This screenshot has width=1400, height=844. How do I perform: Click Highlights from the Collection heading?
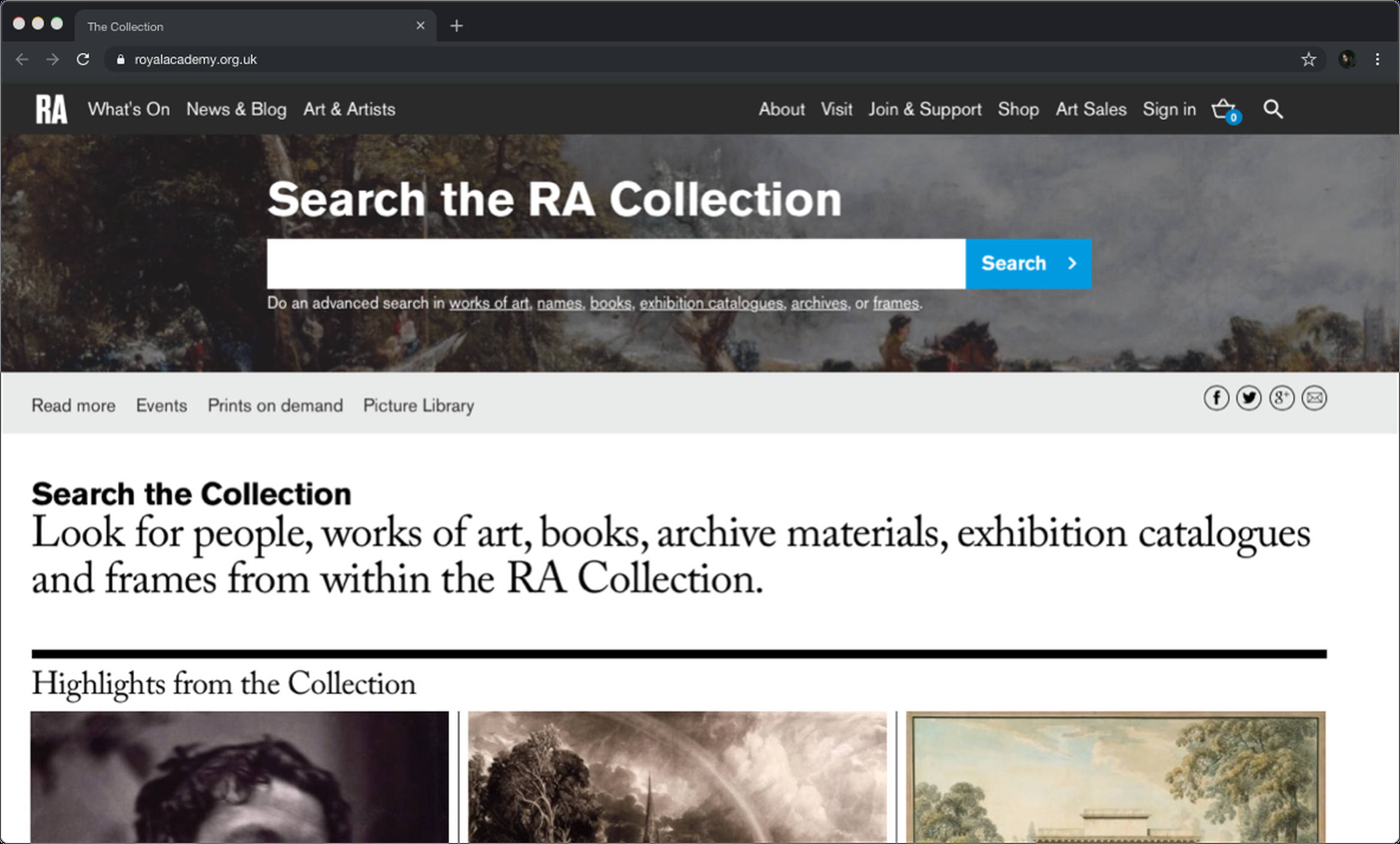click(x=223, y=684)
